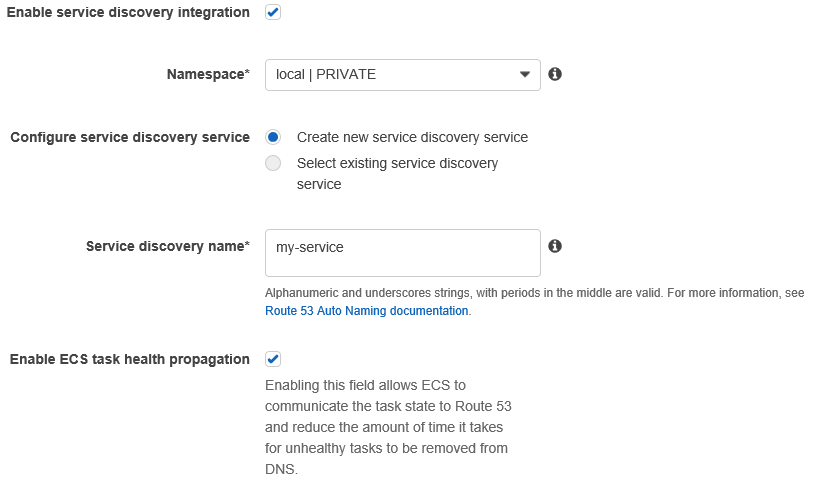The image size is (813, 488).
Task: Click the 'my-service' text value
Action: [310, 247]
